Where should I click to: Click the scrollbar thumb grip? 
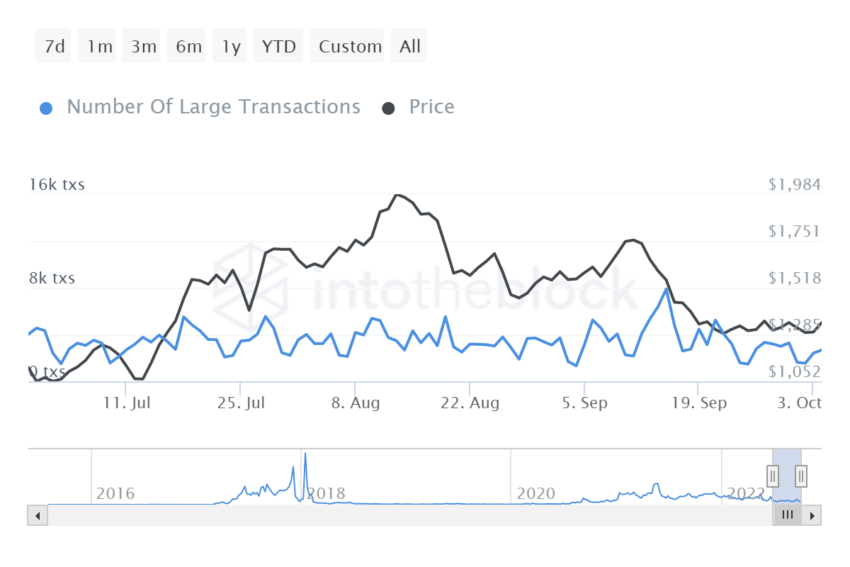[x=787, y=516]
